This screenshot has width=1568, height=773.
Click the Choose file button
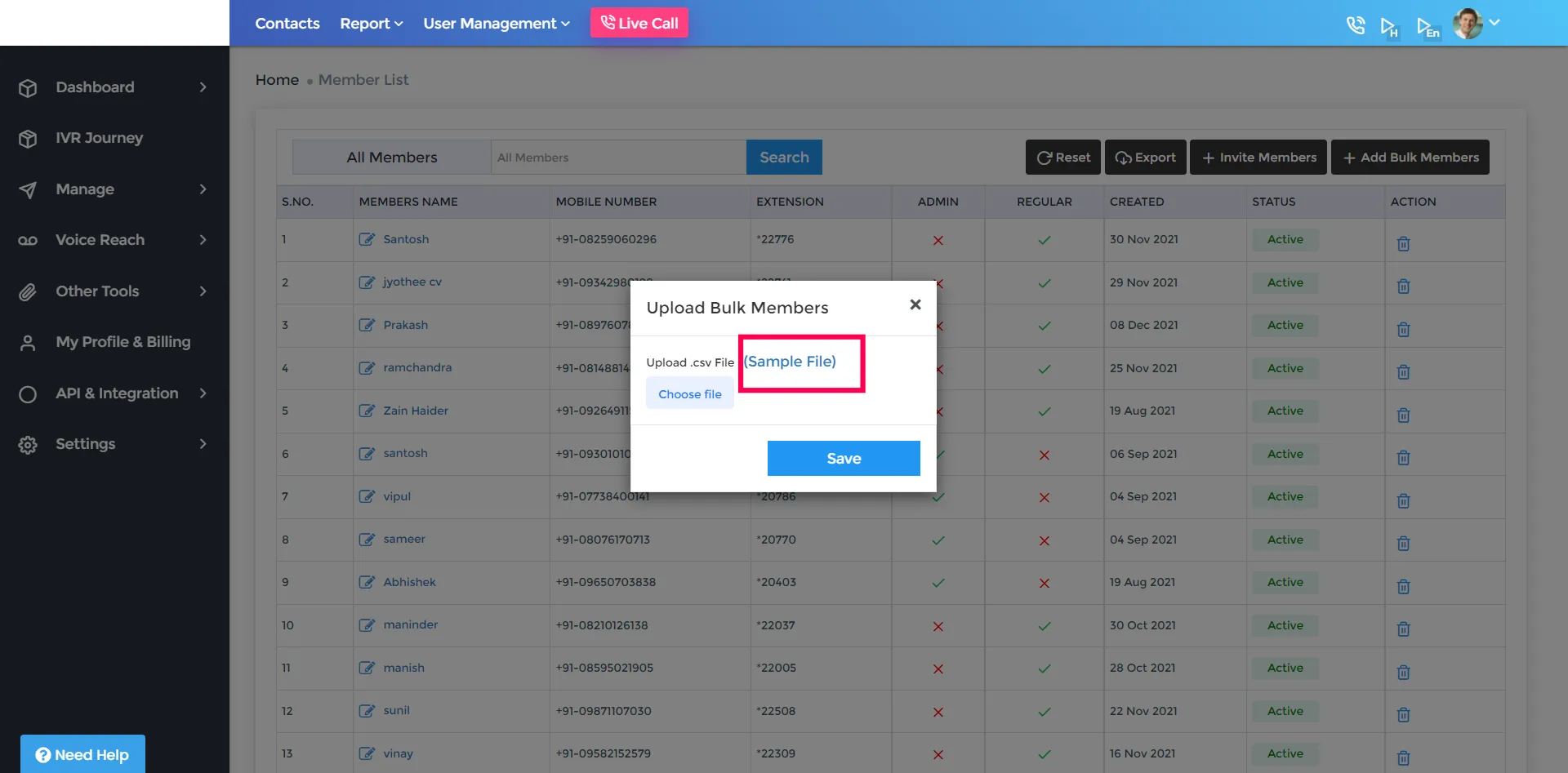click(x=690, y=393)
